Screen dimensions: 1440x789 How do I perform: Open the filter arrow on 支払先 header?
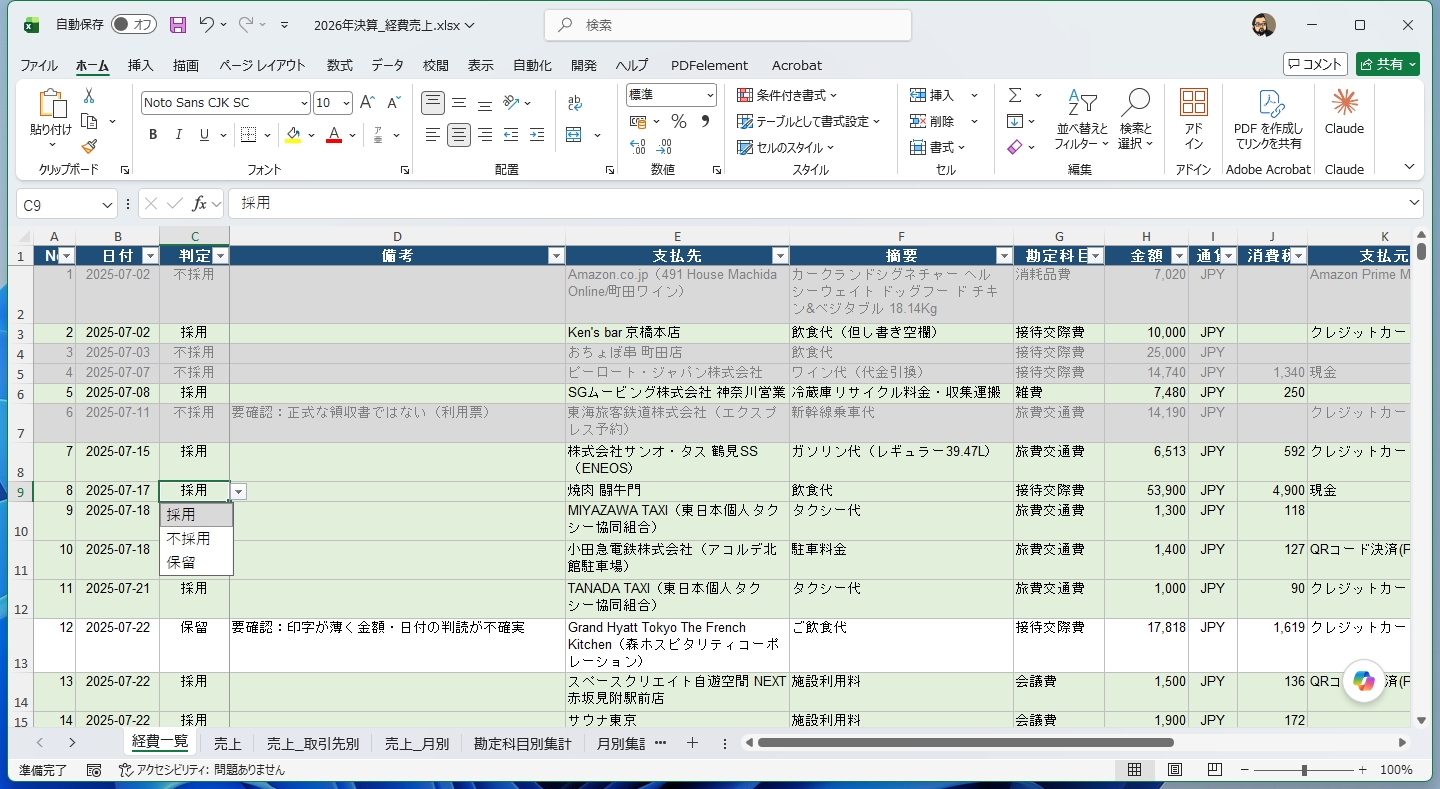(x=780, y=256)
